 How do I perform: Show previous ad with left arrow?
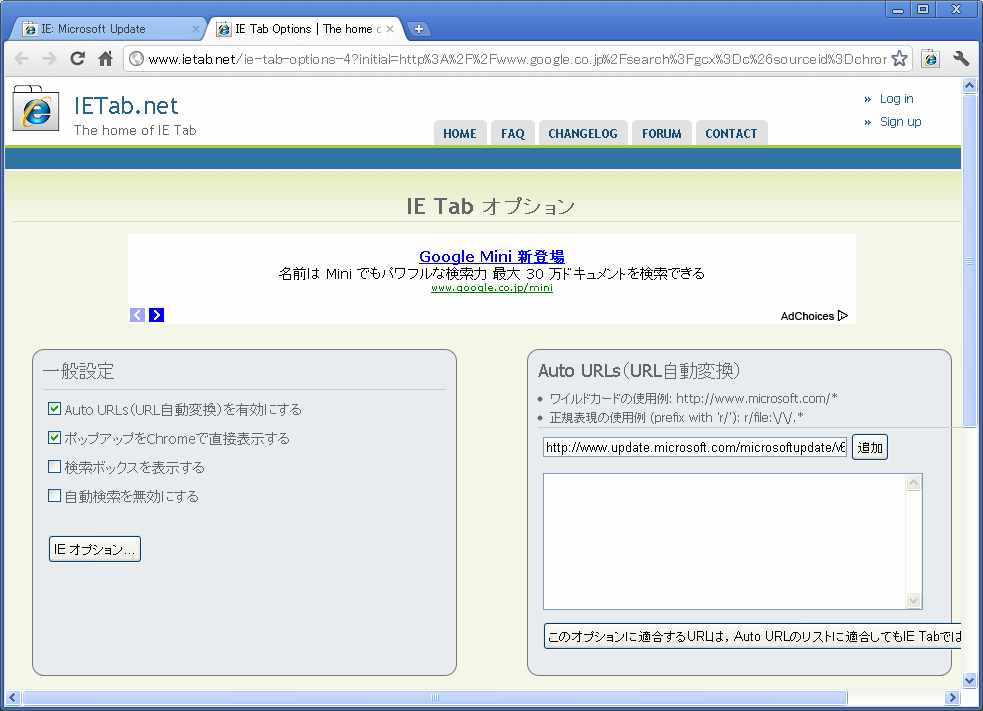pyautogui.click(x=137, y=315)
